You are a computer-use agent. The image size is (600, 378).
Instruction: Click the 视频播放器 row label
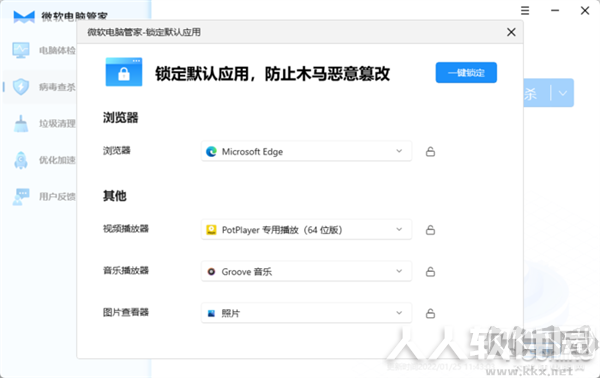126,229
